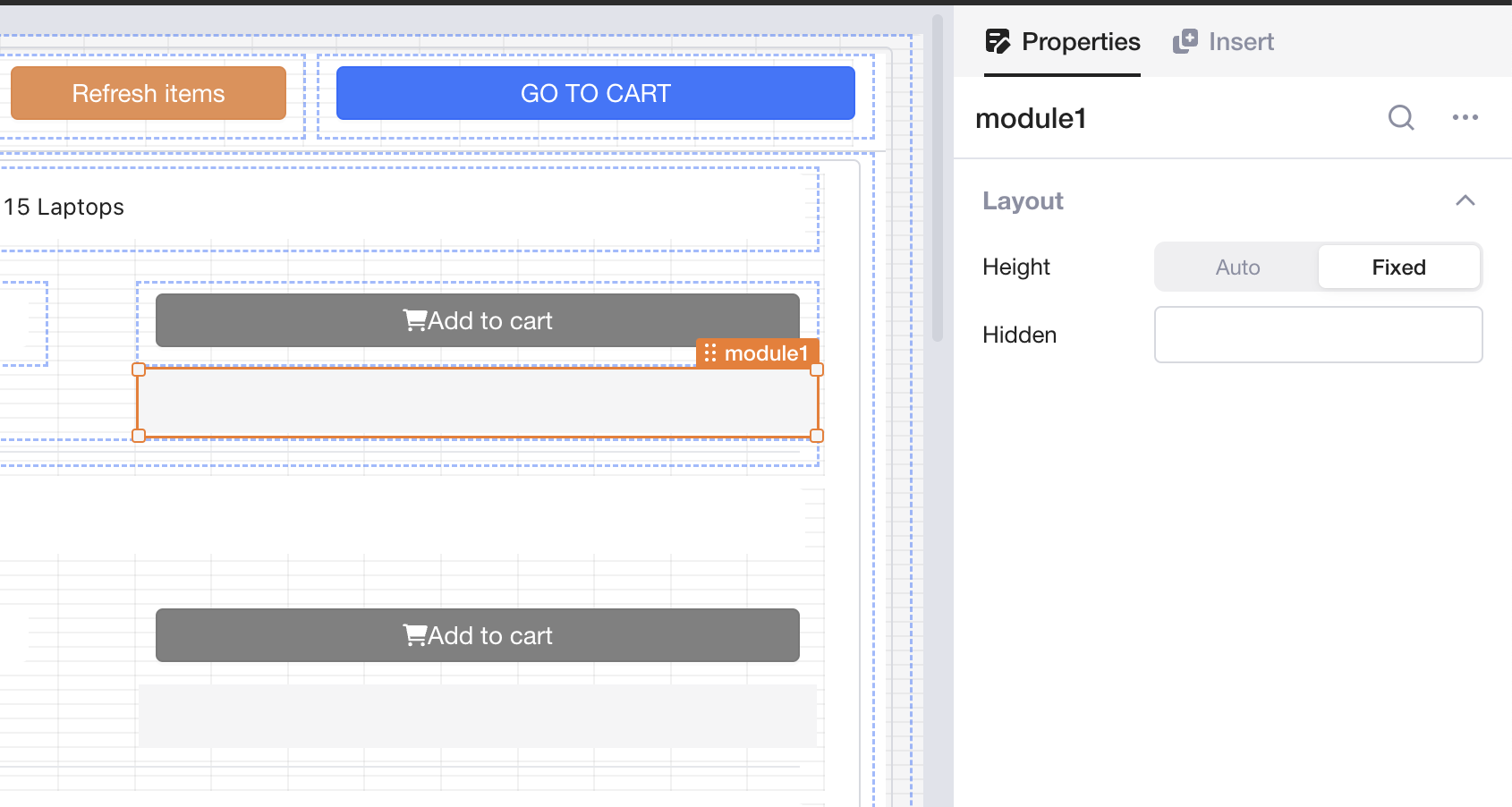Screen dimensions: 1512x807
Task: Set Height to Auto
Action: pos(1237,268)
